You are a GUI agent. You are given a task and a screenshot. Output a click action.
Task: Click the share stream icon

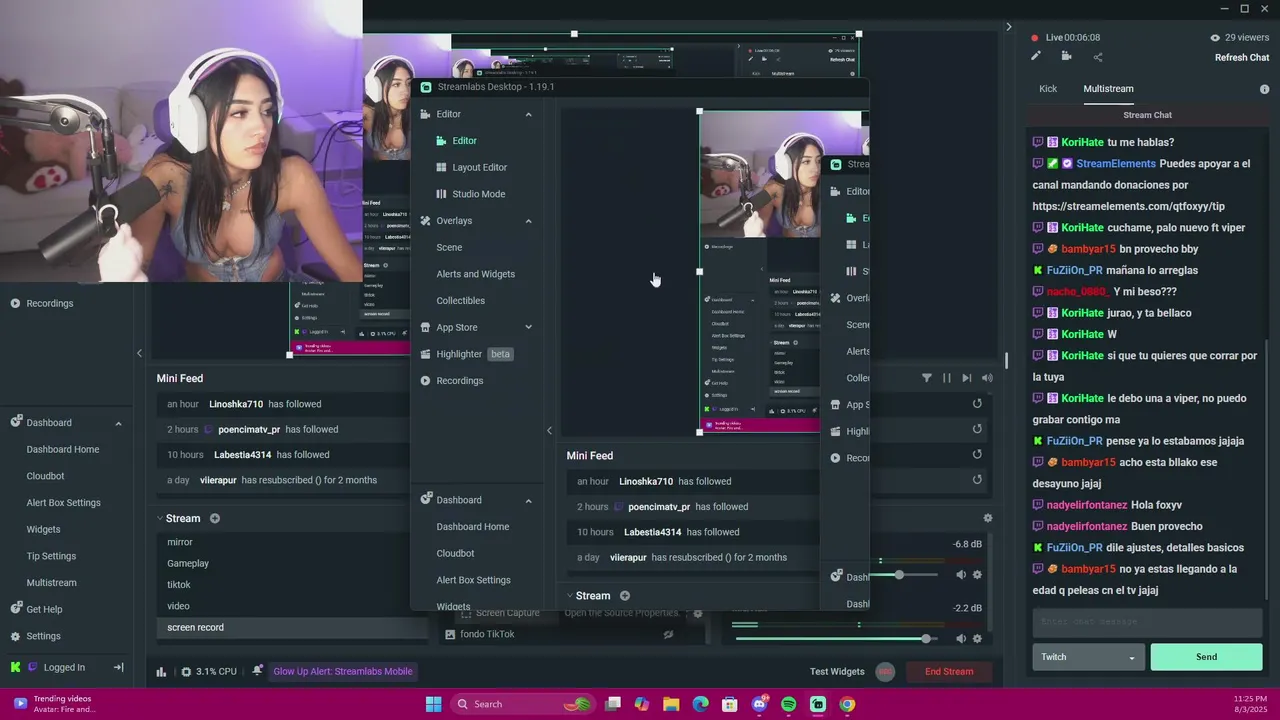[x=1098, y=57]
